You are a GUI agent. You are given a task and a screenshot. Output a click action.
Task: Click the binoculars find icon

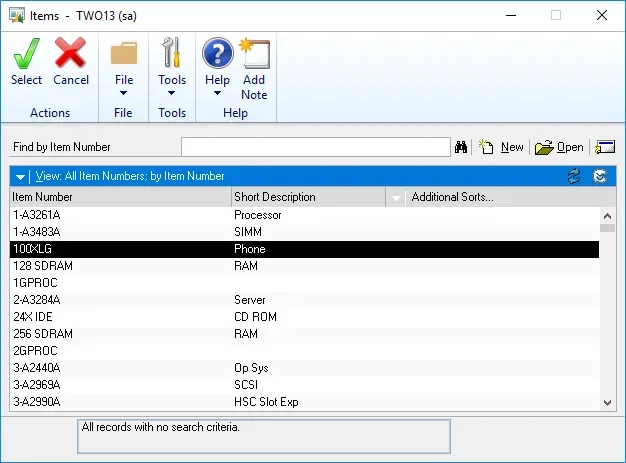click(x=462, y=147)
